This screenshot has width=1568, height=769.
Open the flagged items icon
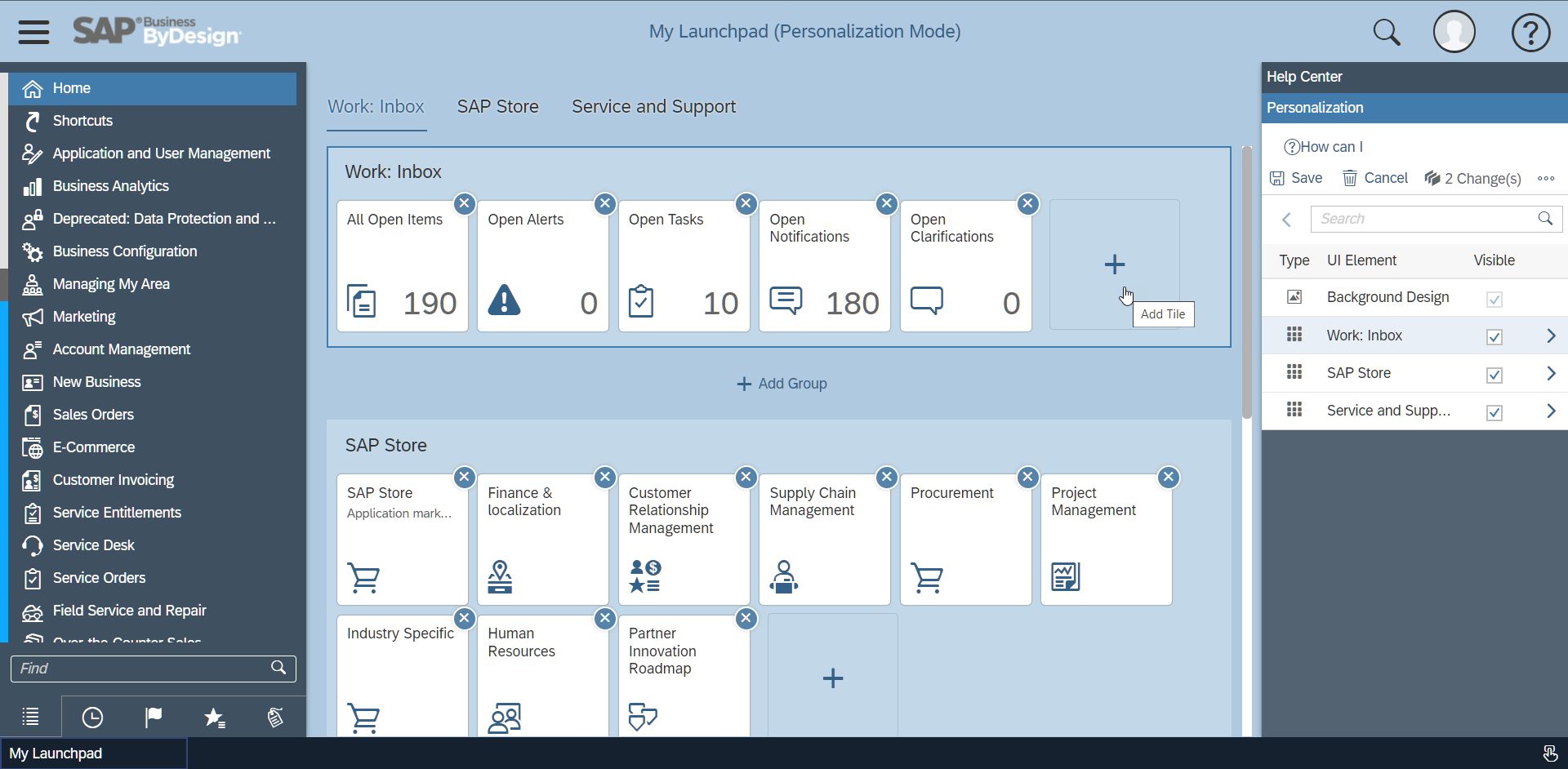pos(153,717)
